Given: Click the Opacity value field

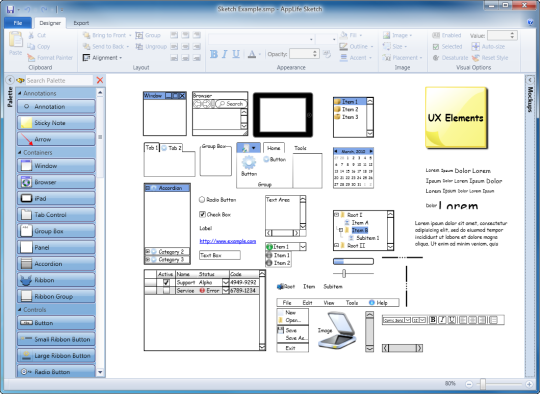Looking at the screenshot, I should click(301, 54).
